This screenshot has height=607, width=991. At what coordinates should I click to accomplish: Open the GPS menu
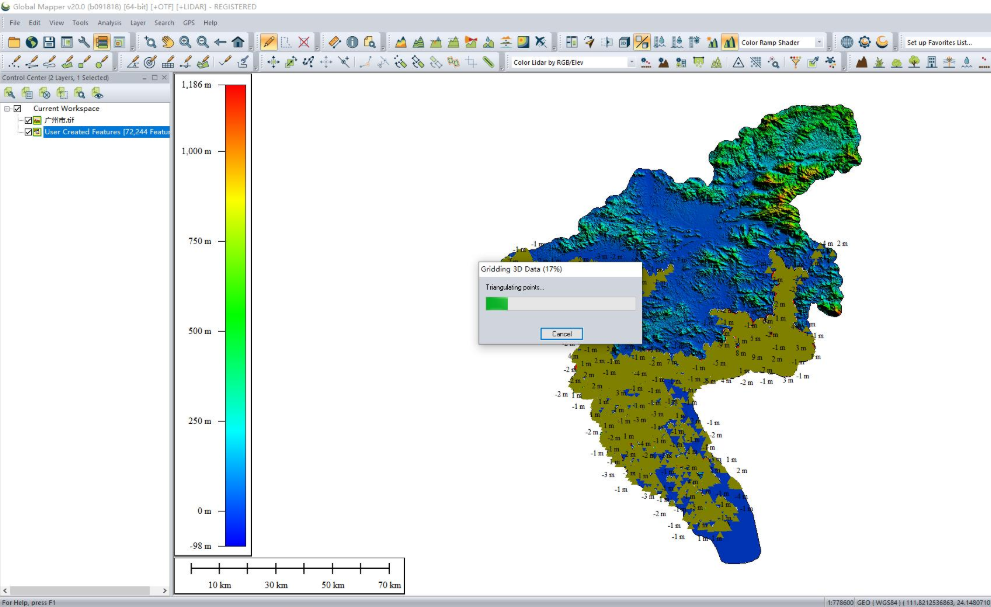coord(189,23)
